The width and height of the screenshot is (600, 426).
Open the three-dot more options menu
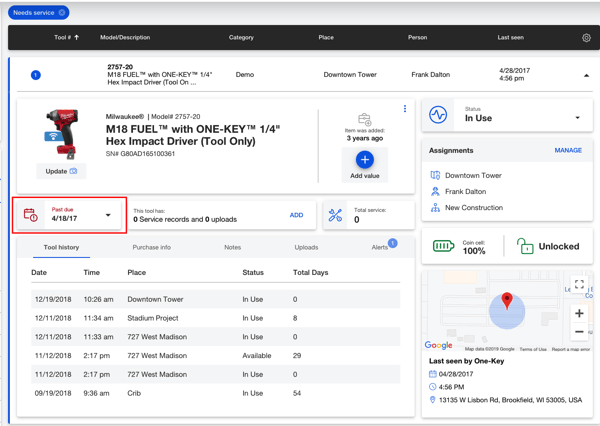[x=404, y=109]
